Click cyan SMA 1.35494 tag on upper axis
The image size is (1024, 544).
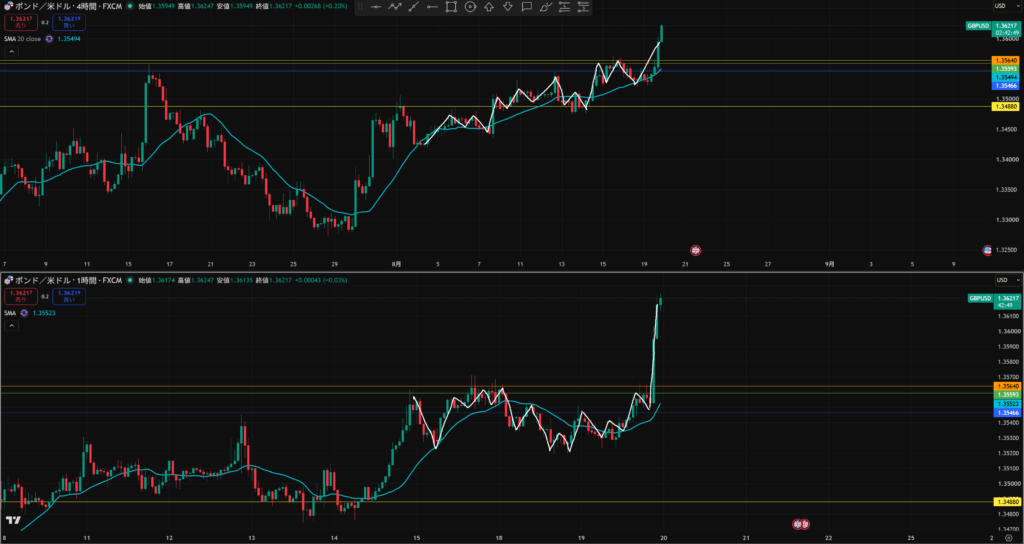click(1005, 77)
